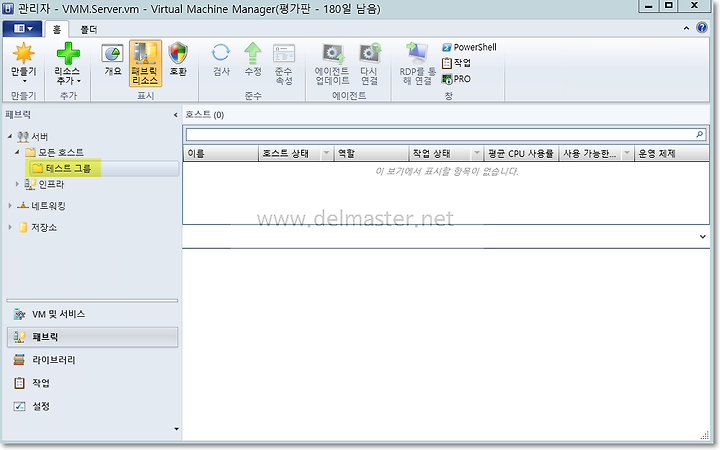Click the search magnifier icon
This screenshot has width=720, height=450.
point(699,134)
